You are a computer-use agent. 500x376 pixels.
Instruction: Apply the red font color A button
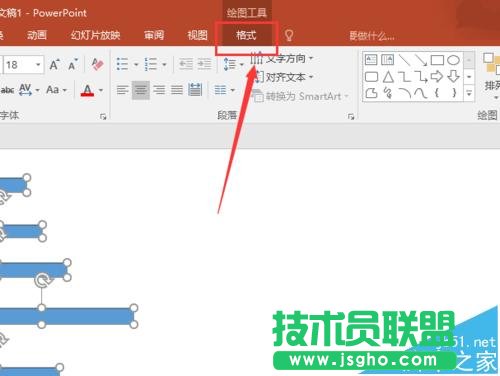87,90
